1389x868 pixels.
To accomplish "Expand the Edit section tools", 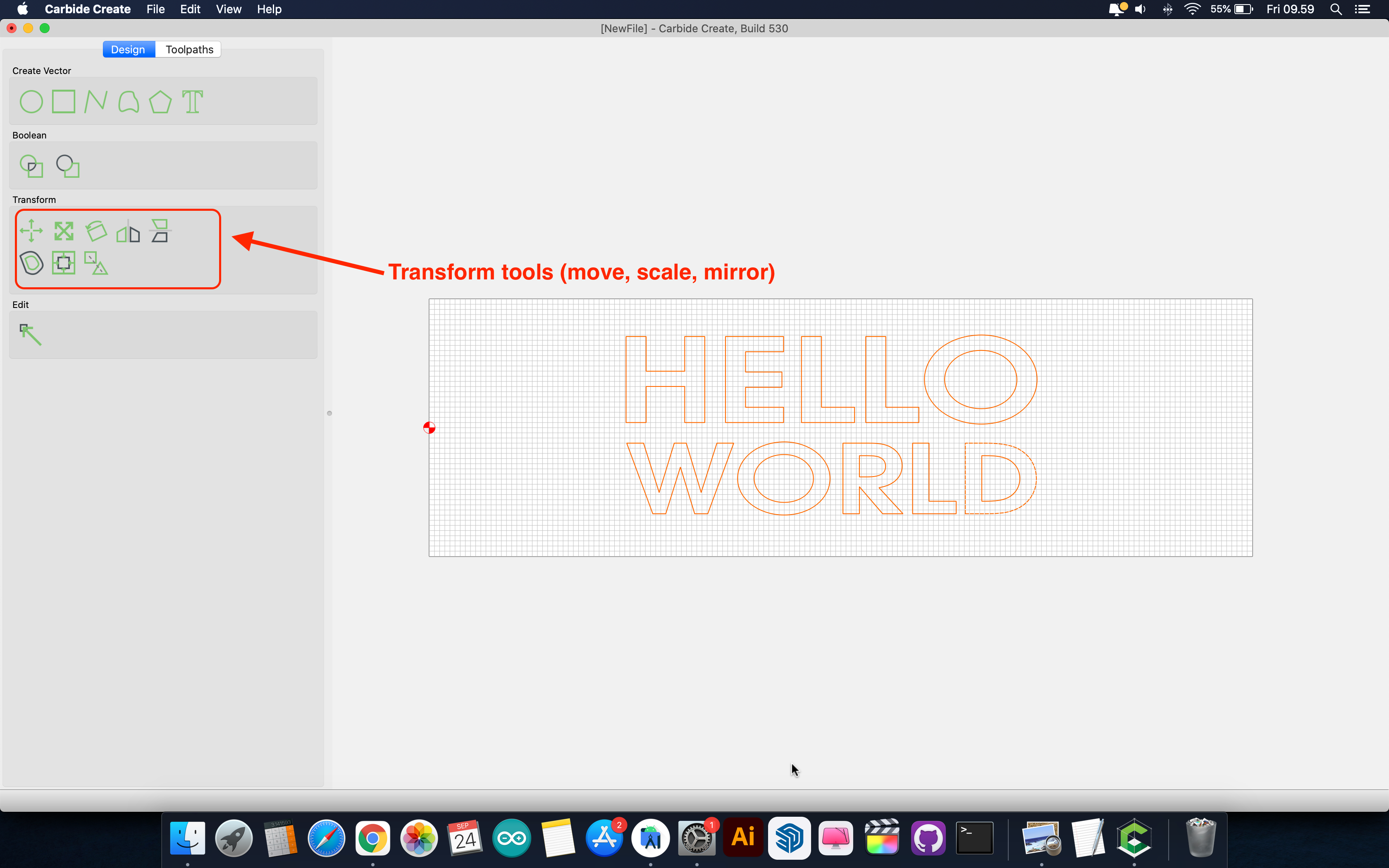I will point(19,304).
